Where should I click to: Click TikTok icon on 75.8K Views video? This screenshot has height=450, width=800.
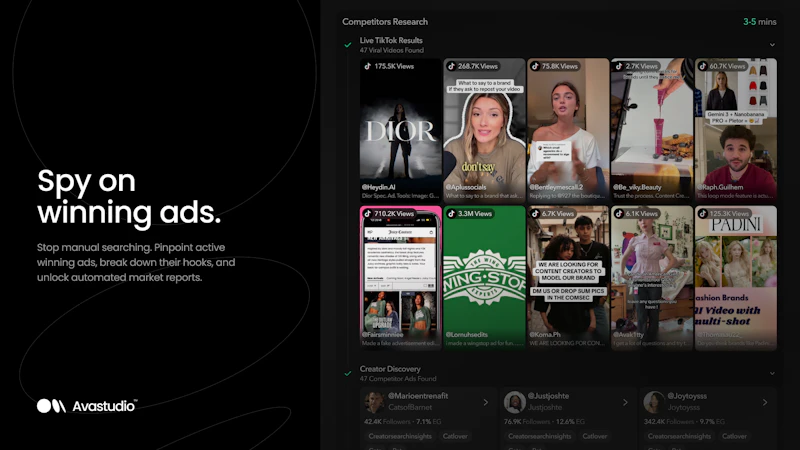click(x=535, y=66)
